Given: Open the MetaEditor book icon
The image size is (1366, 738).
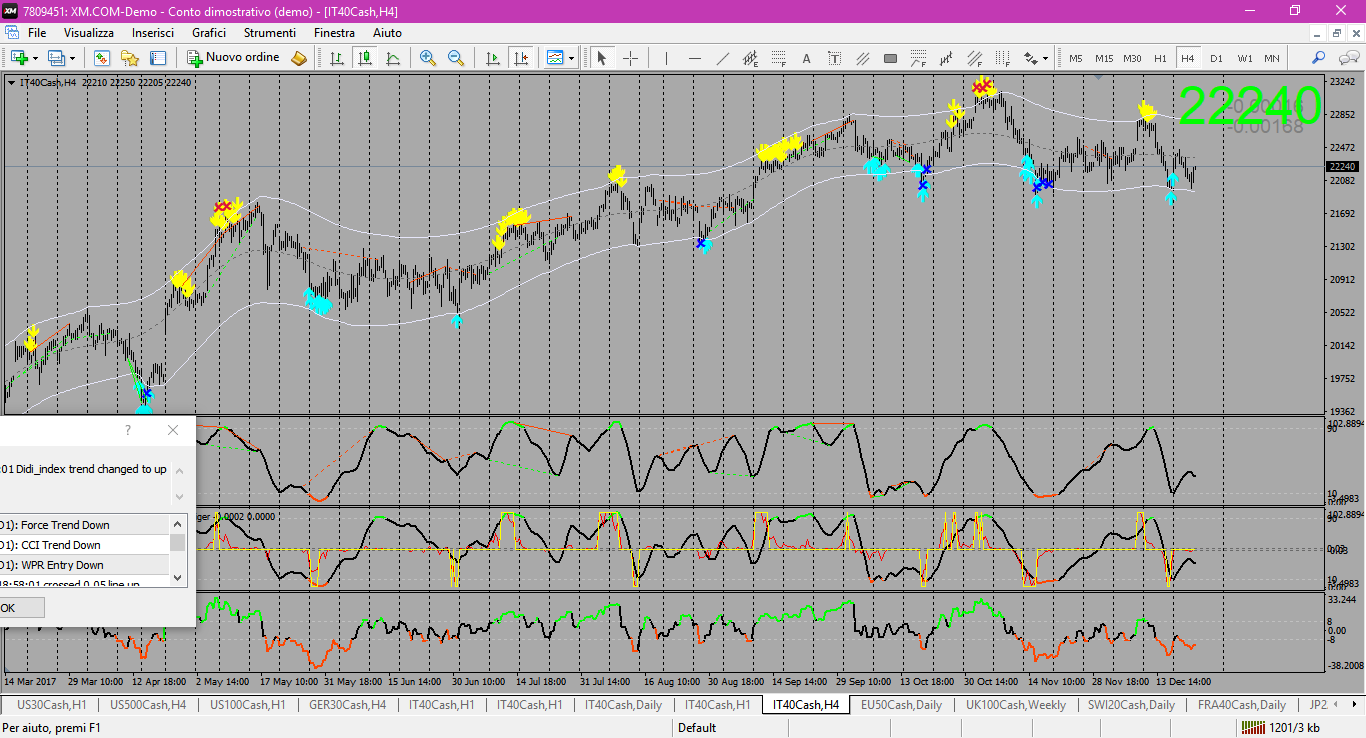Looking at the screenshot, I should (x=299, y=58).
